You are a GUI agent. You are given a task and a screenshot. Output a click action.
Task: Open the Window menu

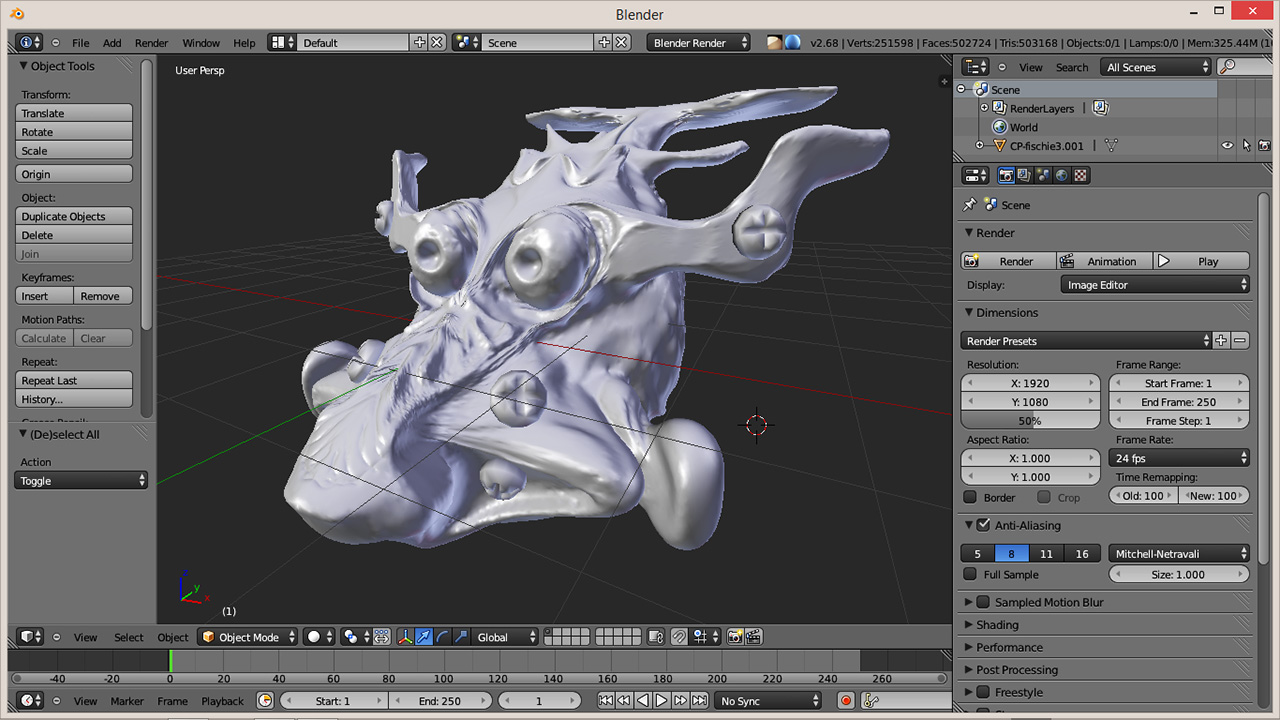click(x=201, y=43)
